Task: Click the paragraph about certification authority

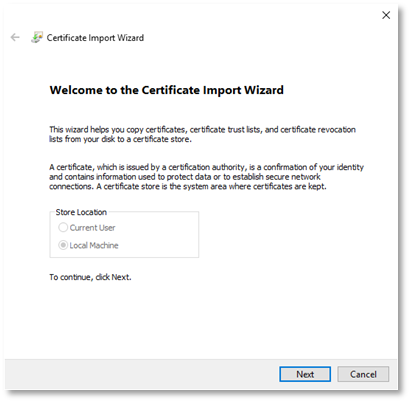Action: [x=206, y=176]
